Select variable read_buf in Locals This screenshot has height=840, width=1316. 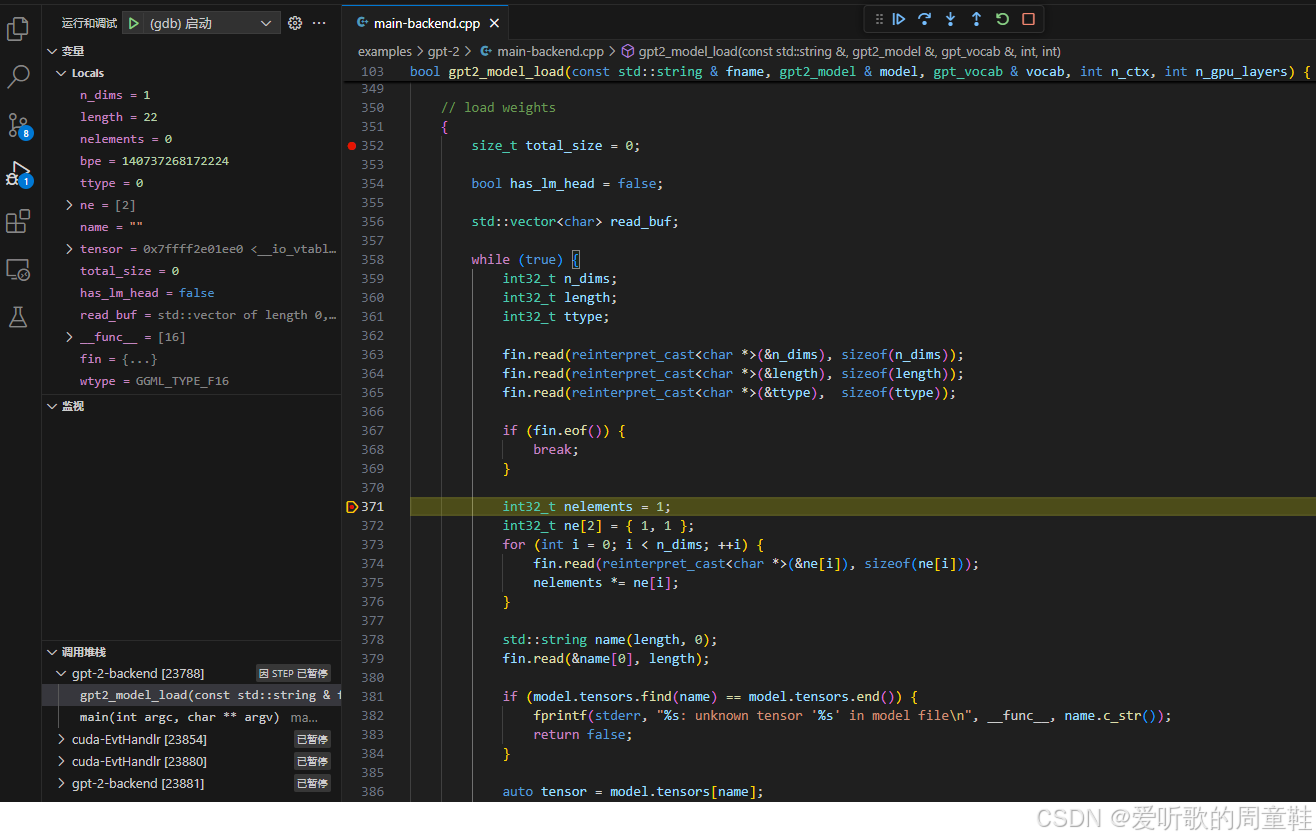(x=192, y=315)
